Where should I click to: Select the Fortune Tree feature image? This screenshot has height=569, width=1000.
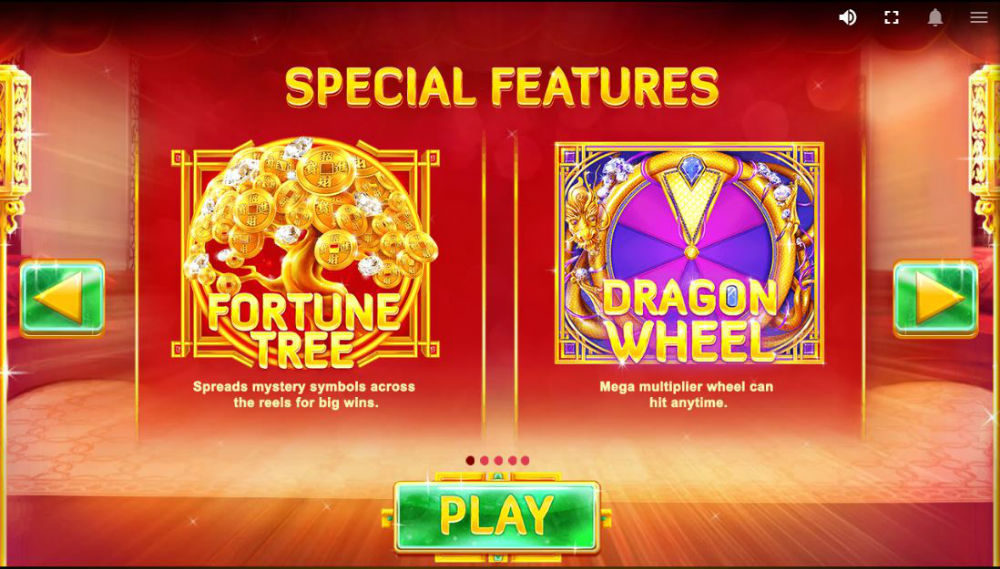pyautogui.click(x=305, y=253)
